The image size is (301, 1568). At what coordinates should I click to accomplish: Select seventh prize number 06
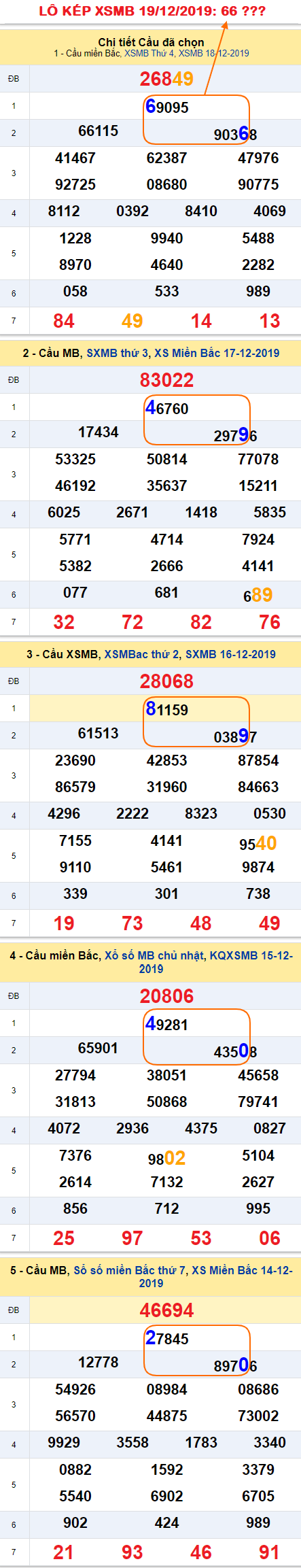coord(270,1238)
